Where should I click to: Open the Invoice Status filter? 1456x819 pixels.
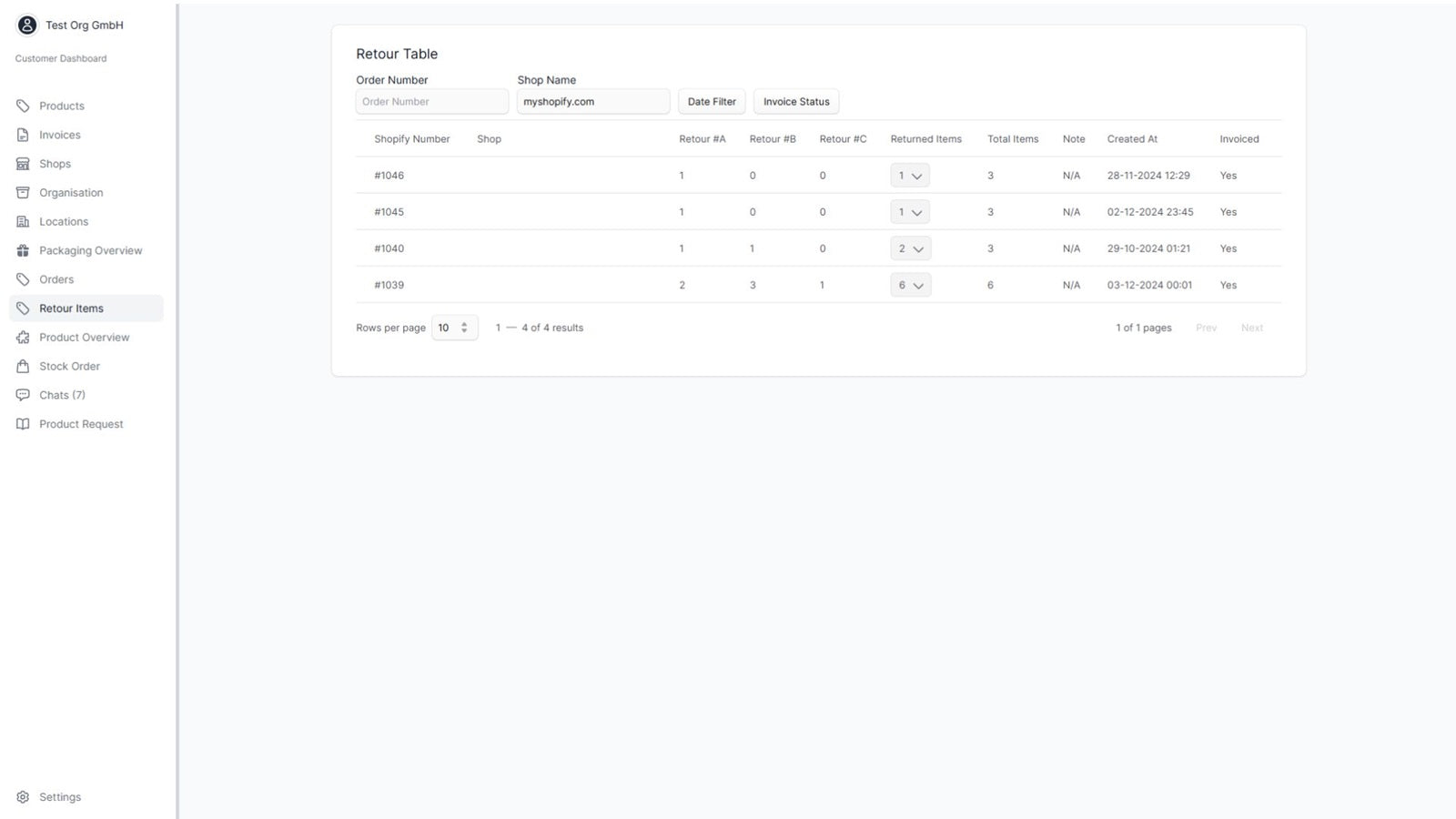click(796, 102)
